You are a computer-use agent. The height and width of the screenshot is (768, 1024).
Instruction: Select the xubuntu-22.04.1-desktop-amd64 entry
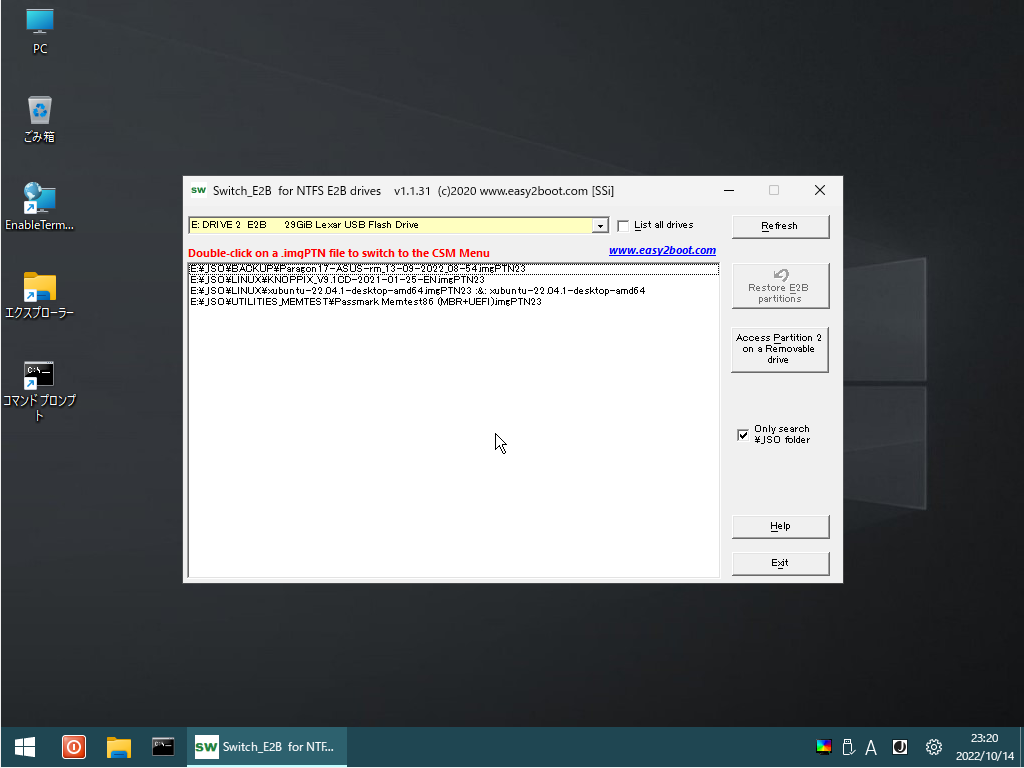[453, 291]
